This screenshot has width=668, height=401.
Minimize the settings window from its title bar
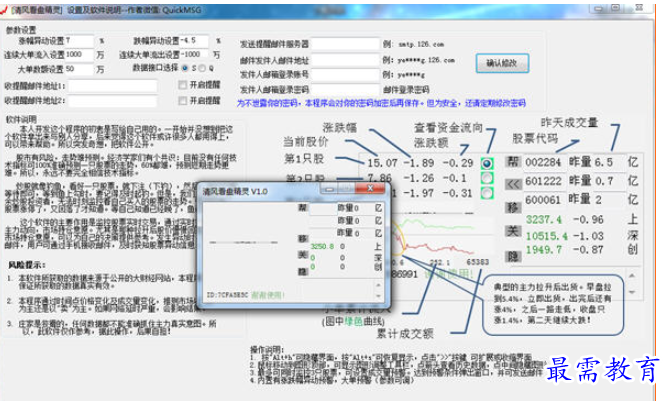coord(599,8)
